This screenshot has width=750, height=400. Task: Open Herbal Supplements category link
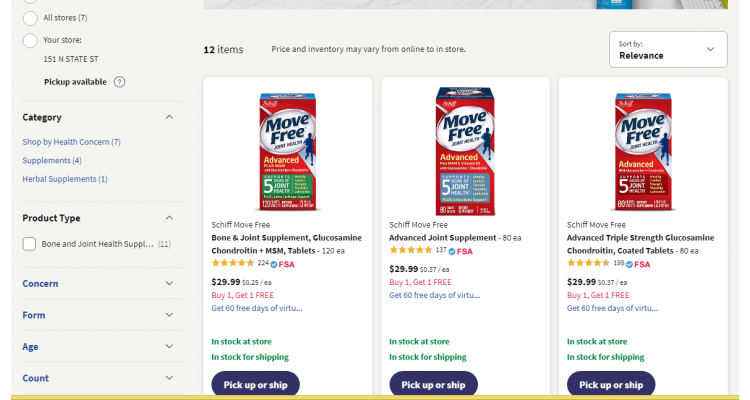pyautogui.click(x=65, y=179)
